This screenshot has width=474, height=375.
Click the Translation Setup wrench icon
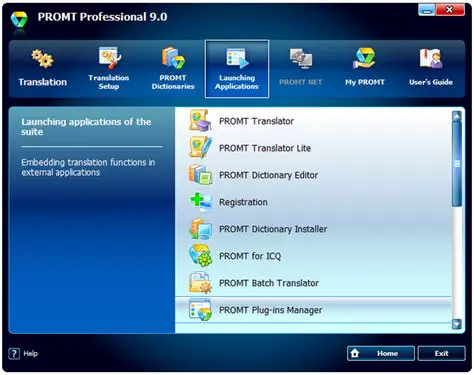coord(110,58)
